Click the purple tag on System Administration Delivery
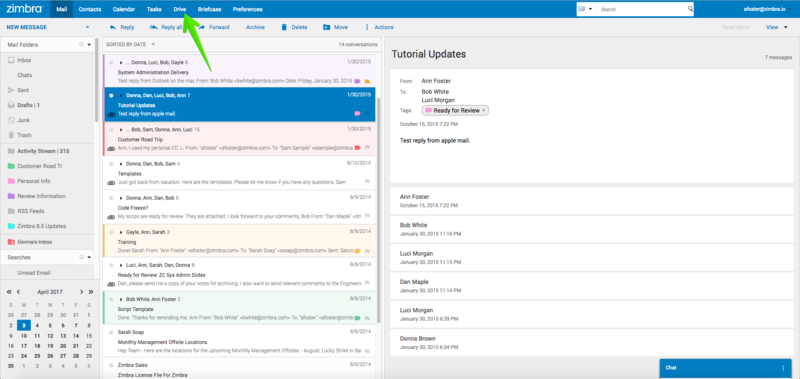The image size is (800, 379). (358, 82)
